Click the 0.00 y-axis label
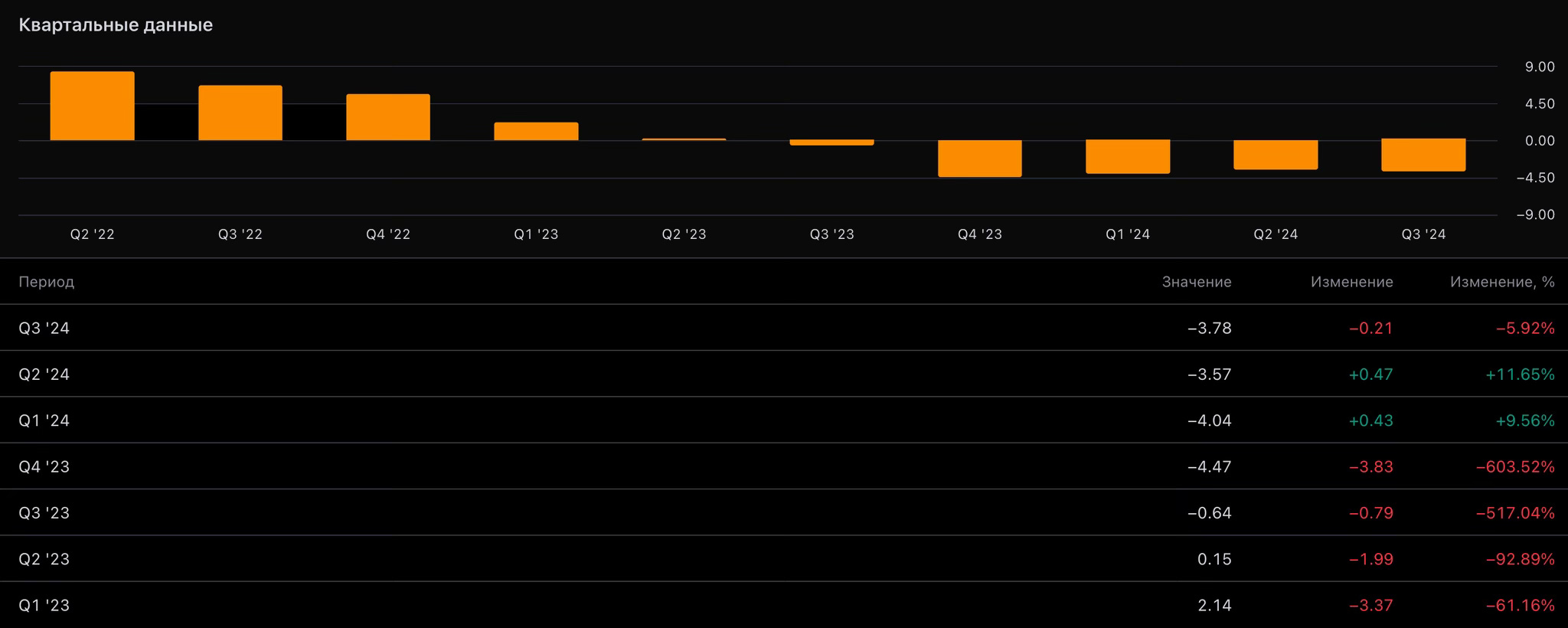The height and width of the screenshot is (628, 1568). tap(1540, 141)
